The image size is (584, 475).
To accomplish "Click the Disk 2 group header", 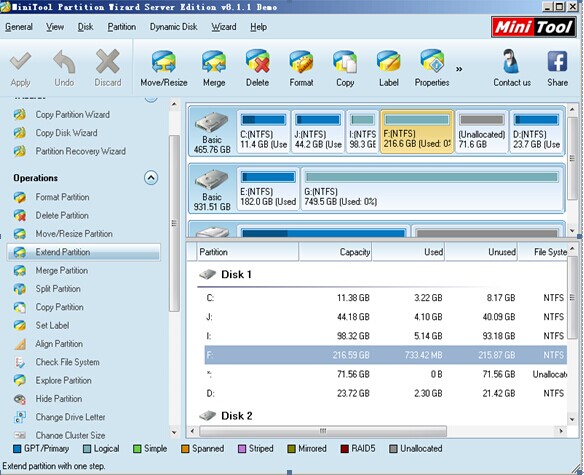I will [x=226, y=415].
